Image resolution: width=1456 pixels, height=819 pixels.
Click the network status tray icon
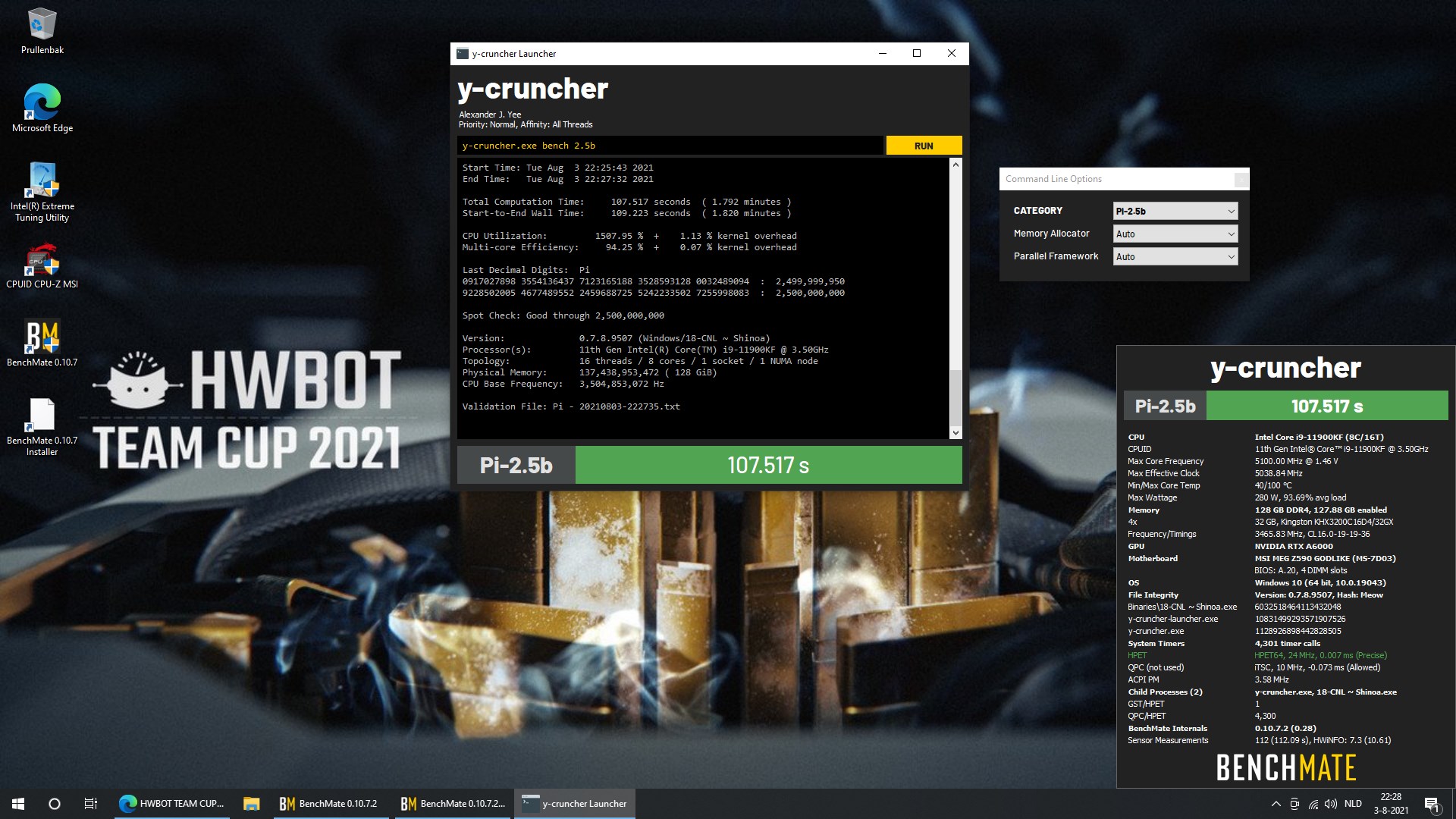[1313, 804]
